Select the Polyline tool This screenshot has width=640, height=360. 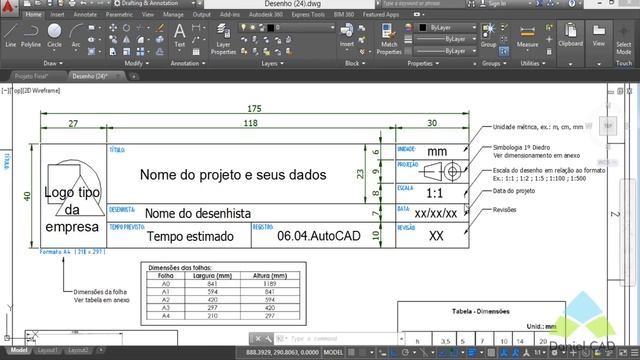pos(31,36)
